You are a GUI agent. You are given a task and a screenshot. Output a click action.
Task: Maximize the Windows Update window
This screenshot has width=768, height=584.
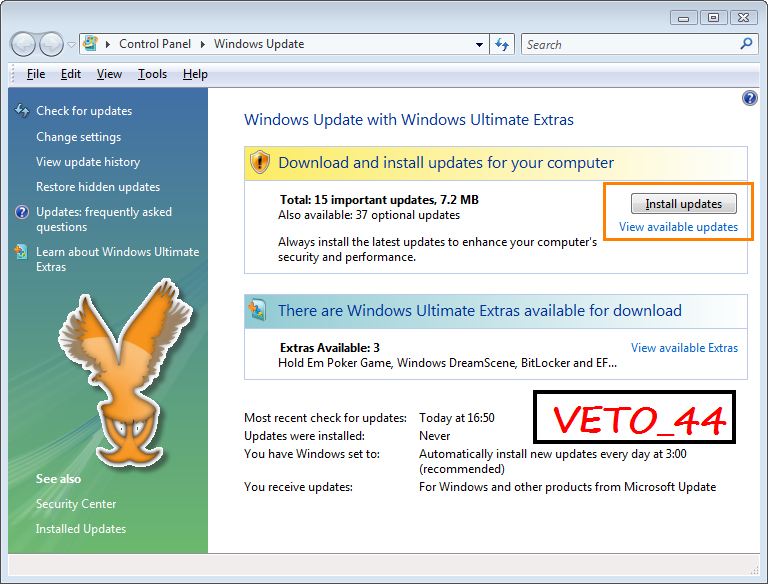[x=713, y=18]
